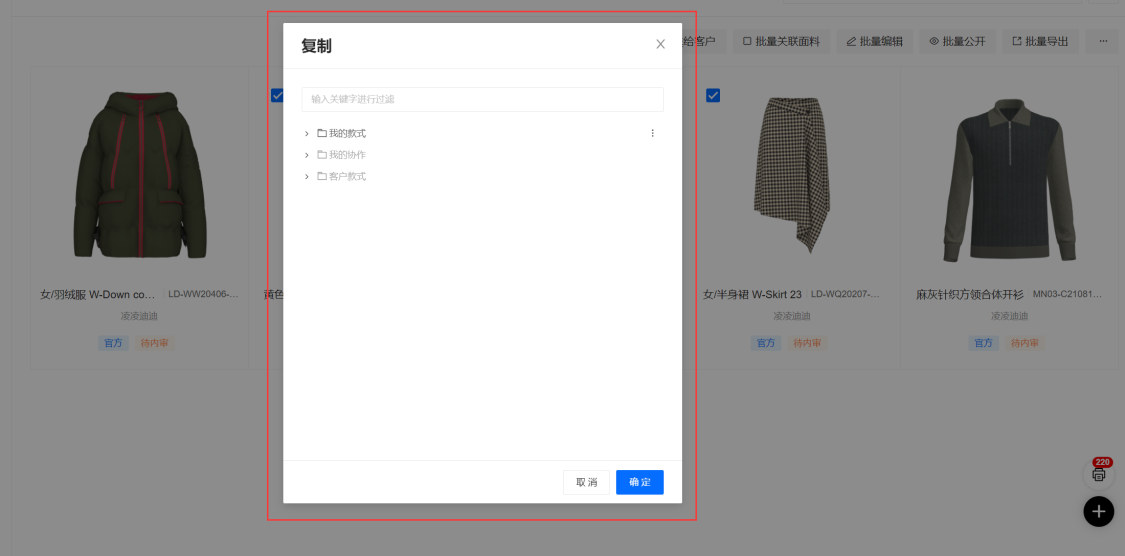The image size is (1125, 556).
Task: Open more options for 我的款式 folder
Action: [x=653, y=133]
